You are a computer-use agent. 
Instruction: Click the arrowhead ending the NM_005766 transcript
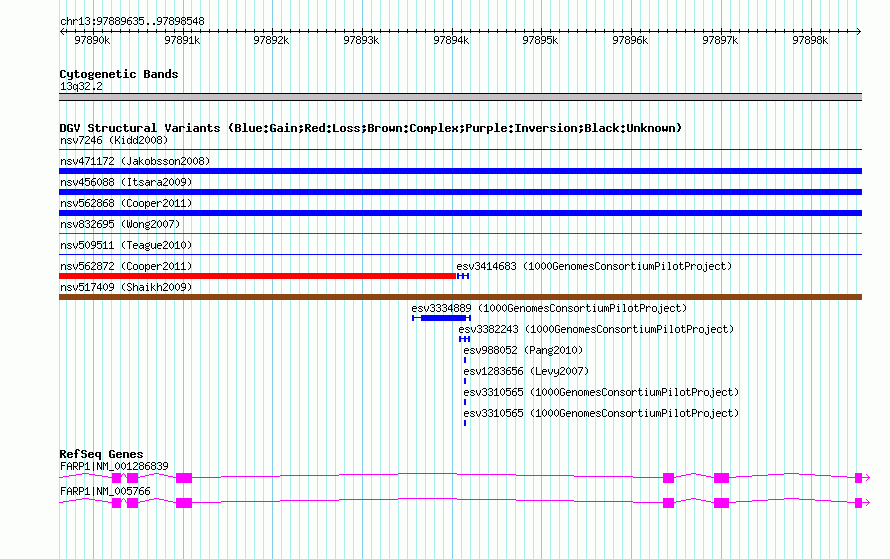867,503
